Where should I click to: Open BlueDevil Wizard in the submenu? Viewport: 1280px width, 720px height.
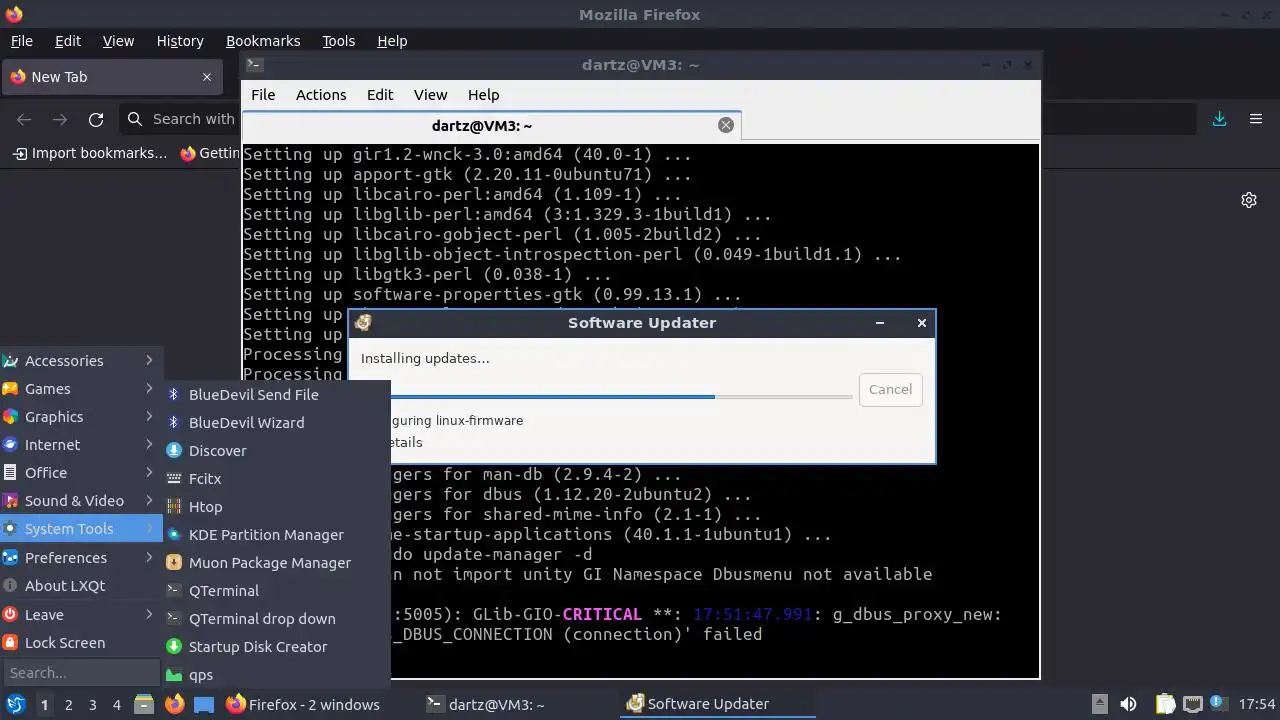[277, 423]
